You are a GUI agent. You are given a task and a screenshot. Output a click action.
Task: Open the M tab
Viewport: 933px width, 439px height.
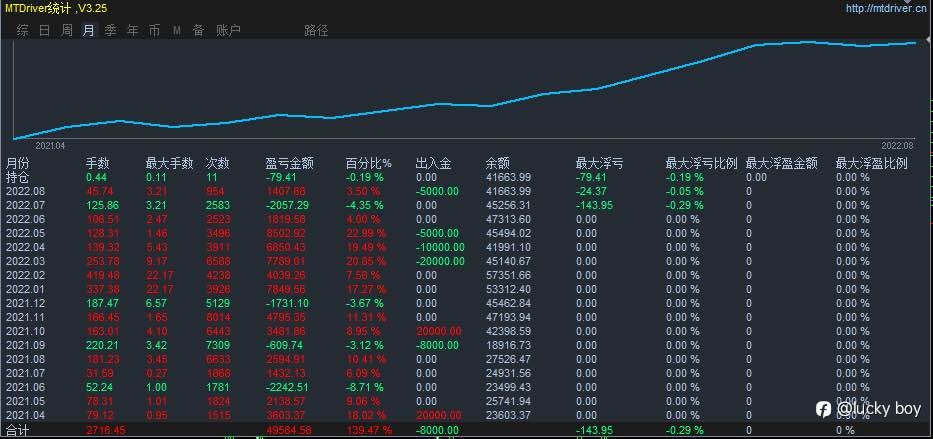pos(177,30)
